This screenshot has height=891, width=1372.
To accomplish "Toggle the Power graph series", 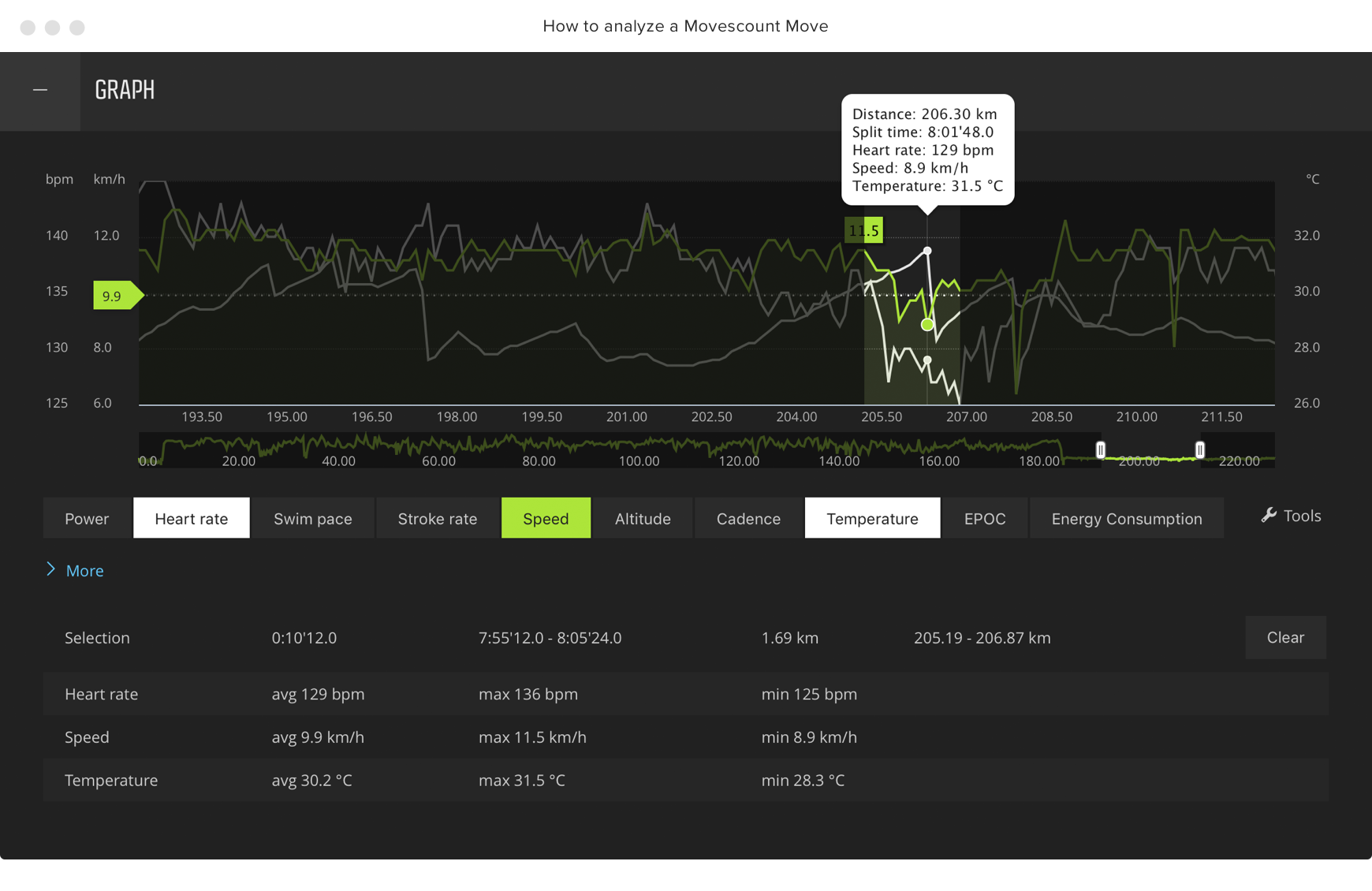I will (87, 518).
